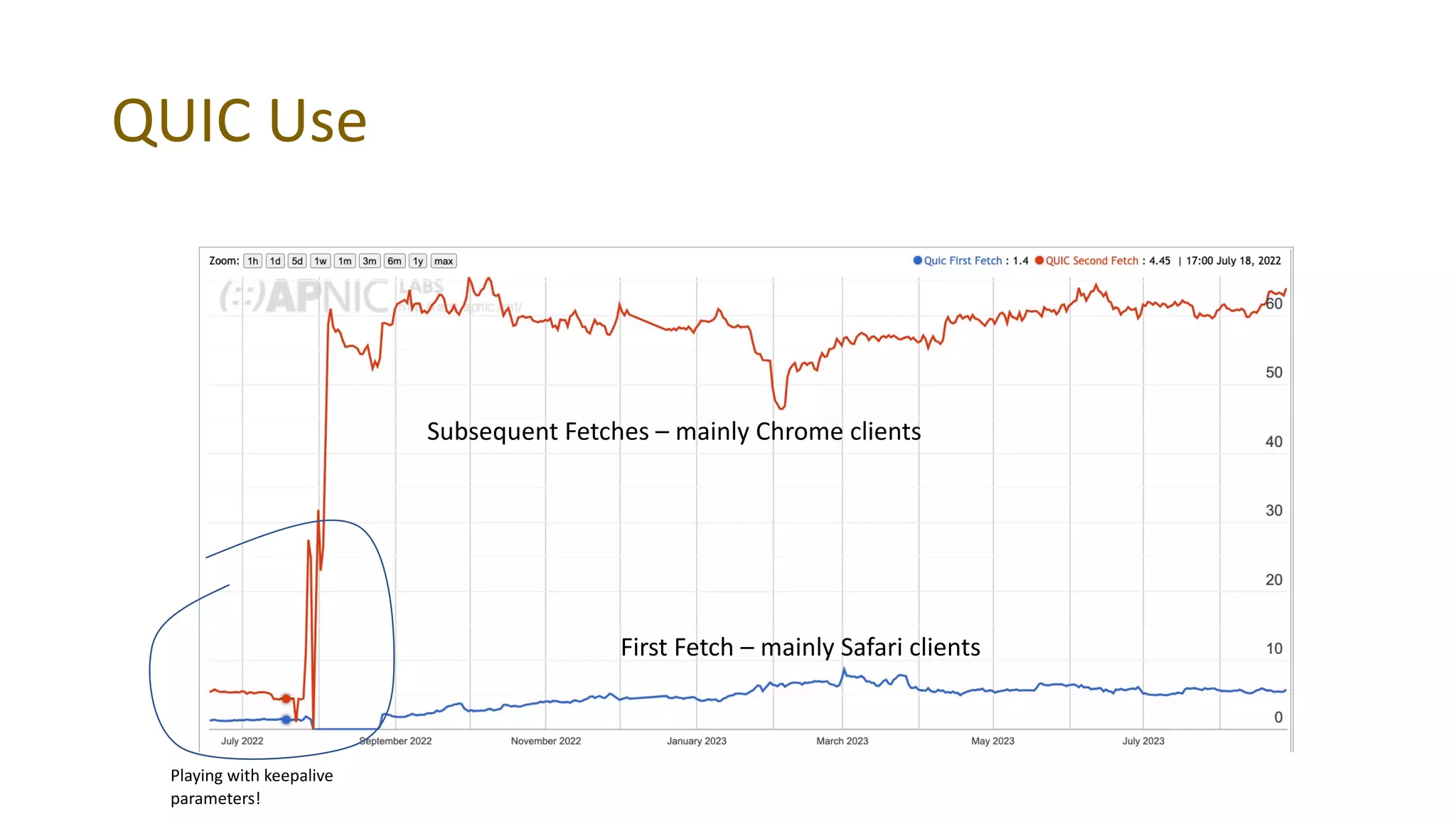Click the 40 y-axis value
Viewport: 1456px width, 819px height.
(x=1274, y=441)
